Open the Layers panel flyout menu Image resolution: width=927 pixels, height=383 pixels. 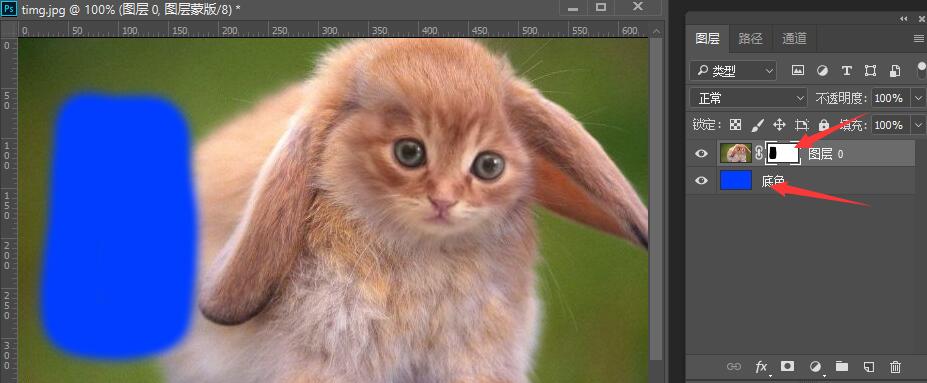pyautogui.click(x=918, y=38)
